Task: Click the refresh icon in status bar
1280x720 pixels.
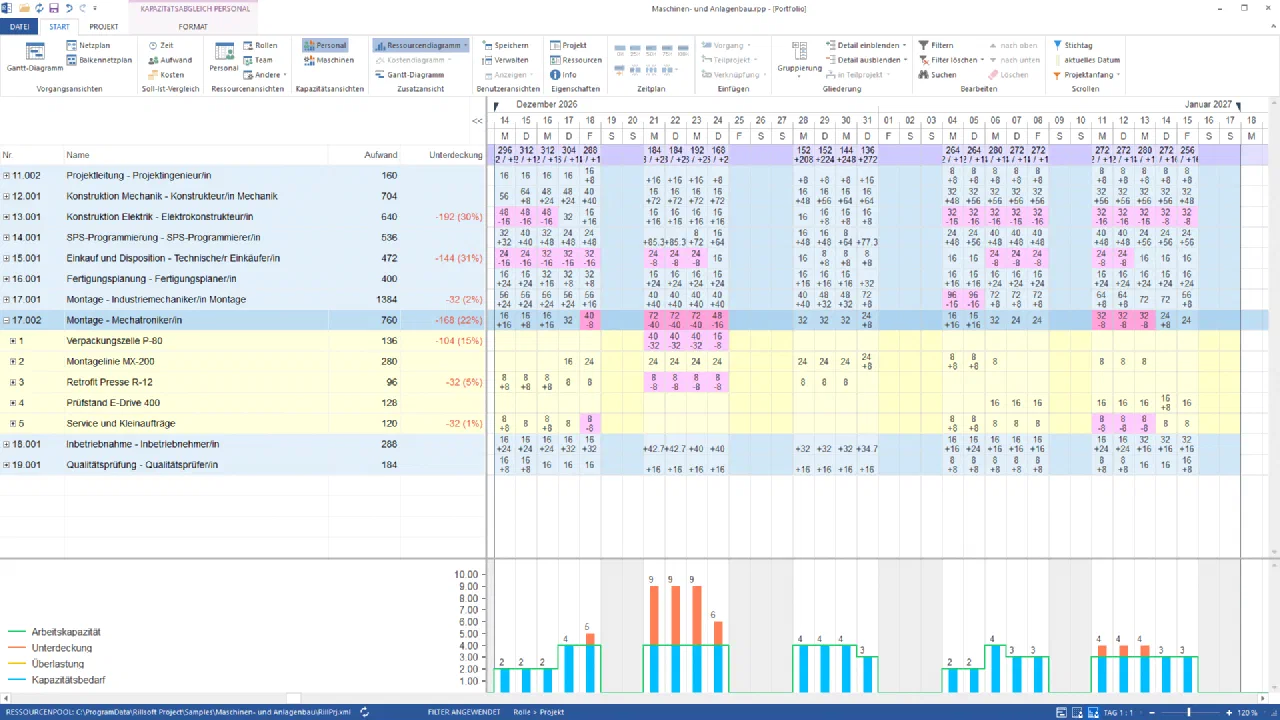Action: (365, 712)
